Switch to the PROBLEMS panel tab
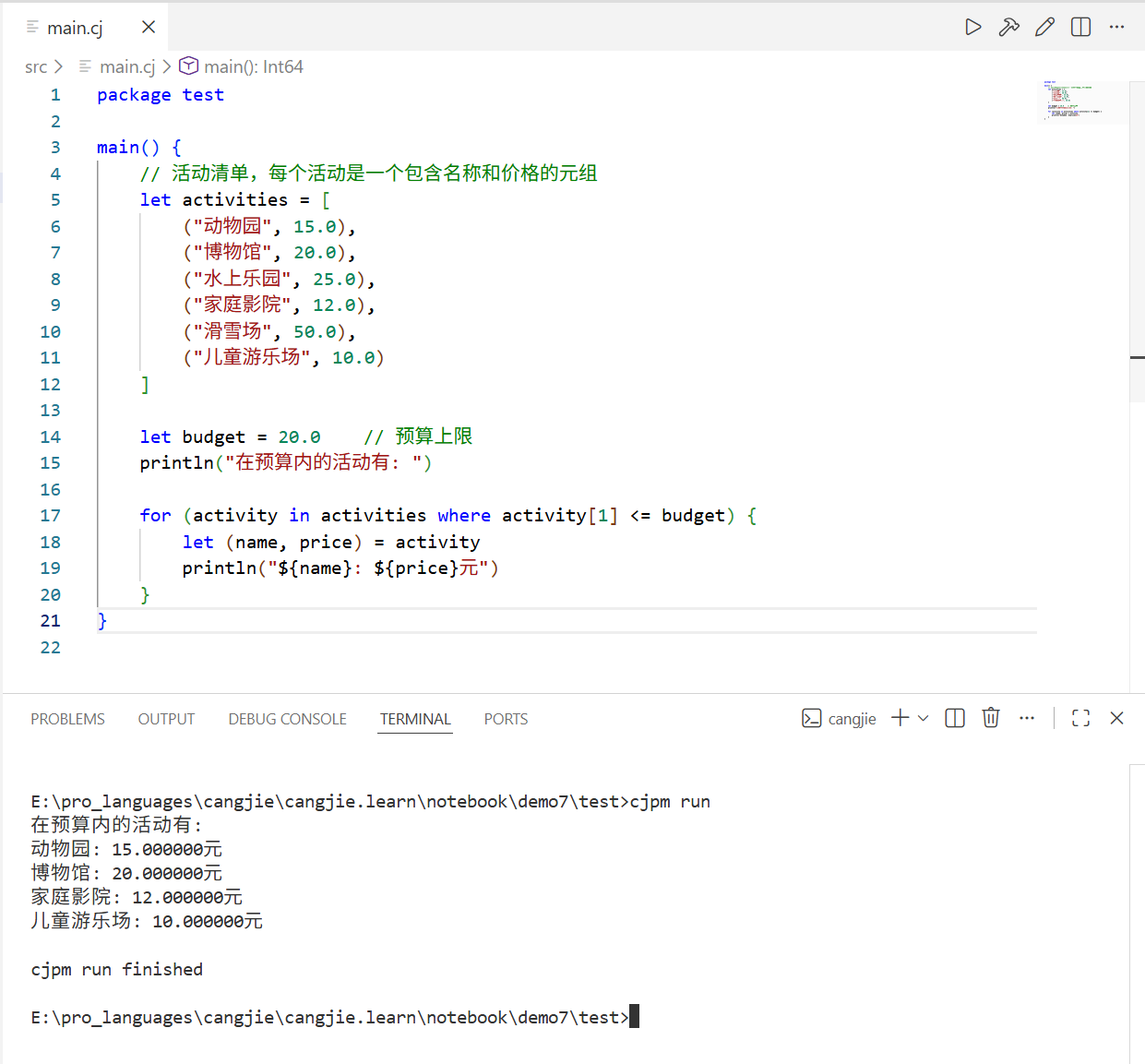1145x1064 pixels. 67,719
